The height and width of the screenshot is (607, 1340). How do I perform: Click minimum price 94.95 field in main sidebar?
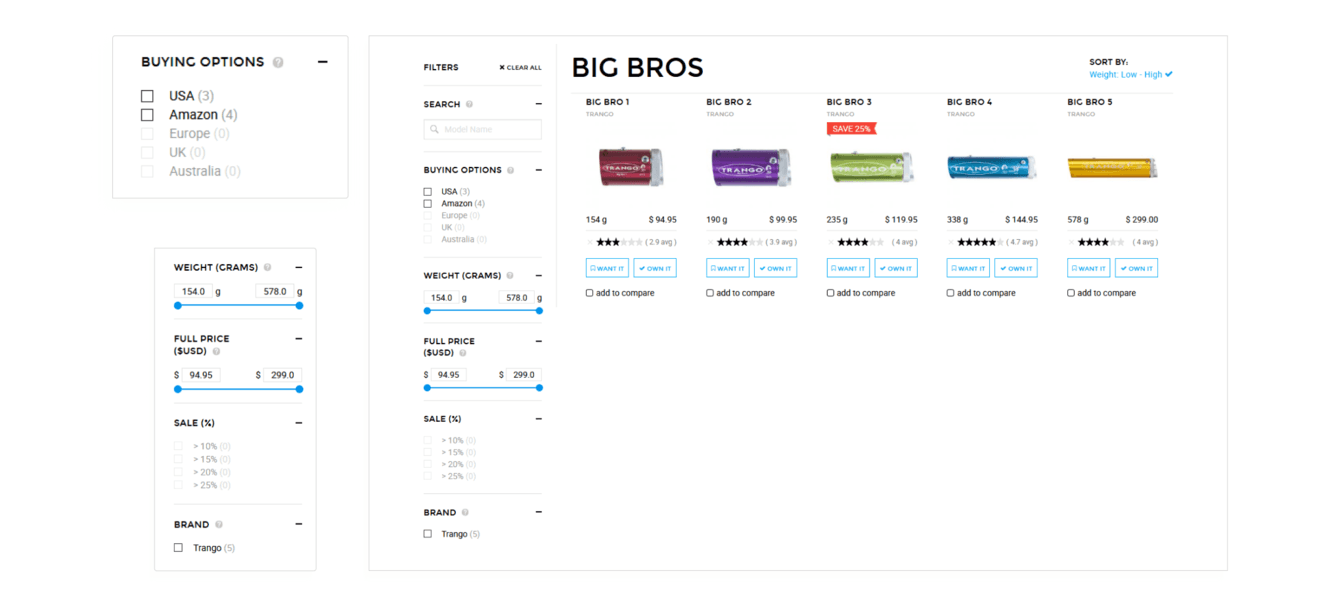click(449, 375)
